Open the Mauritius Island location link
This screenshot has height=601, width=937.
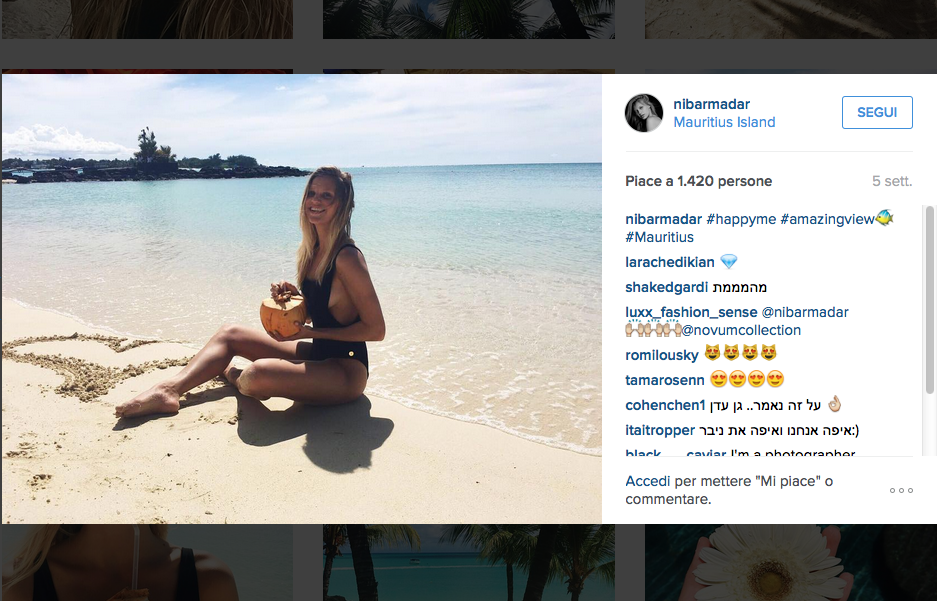click(x=724, y=122)
